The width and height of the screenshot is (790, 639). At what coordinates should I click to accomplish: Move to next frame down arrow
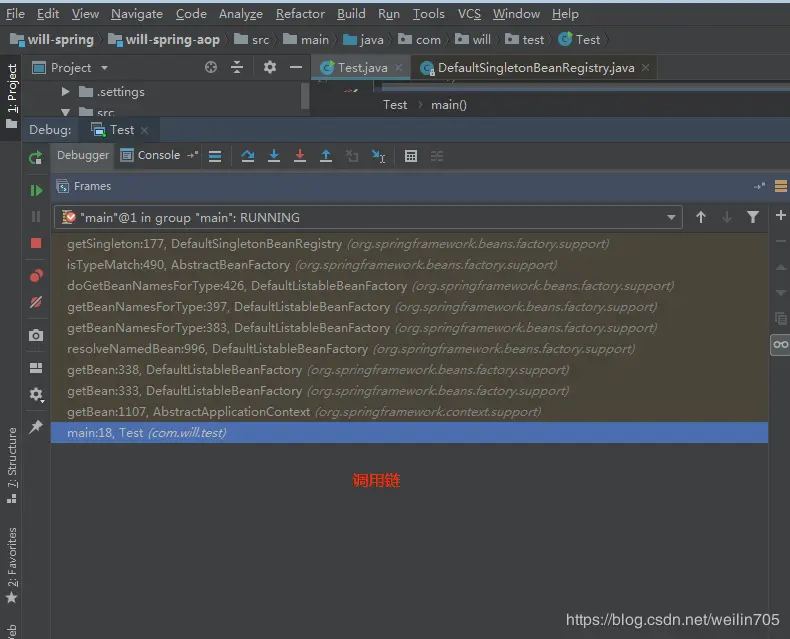click(x=727, y=217)
